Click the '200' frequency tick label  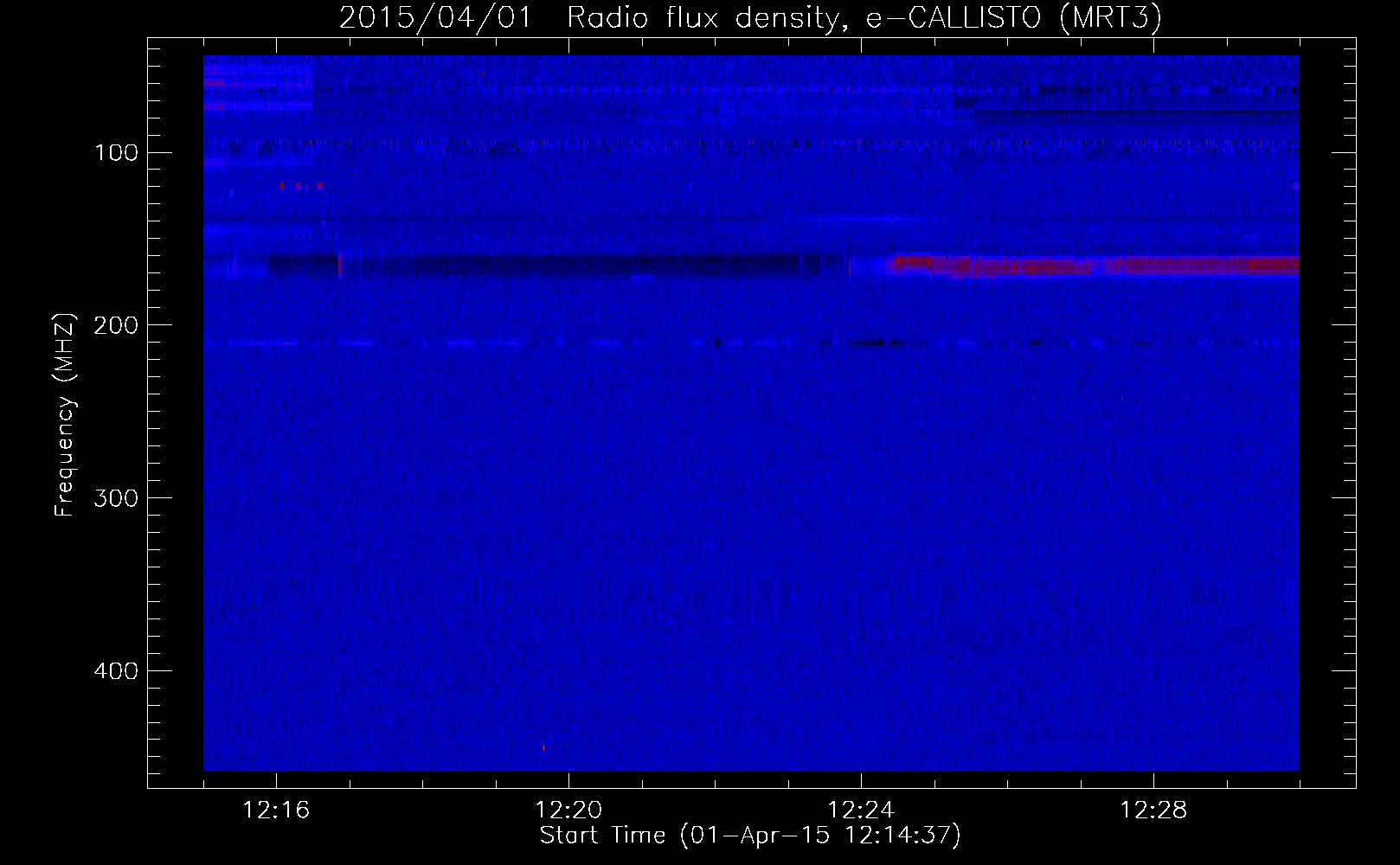click(117, 325)
